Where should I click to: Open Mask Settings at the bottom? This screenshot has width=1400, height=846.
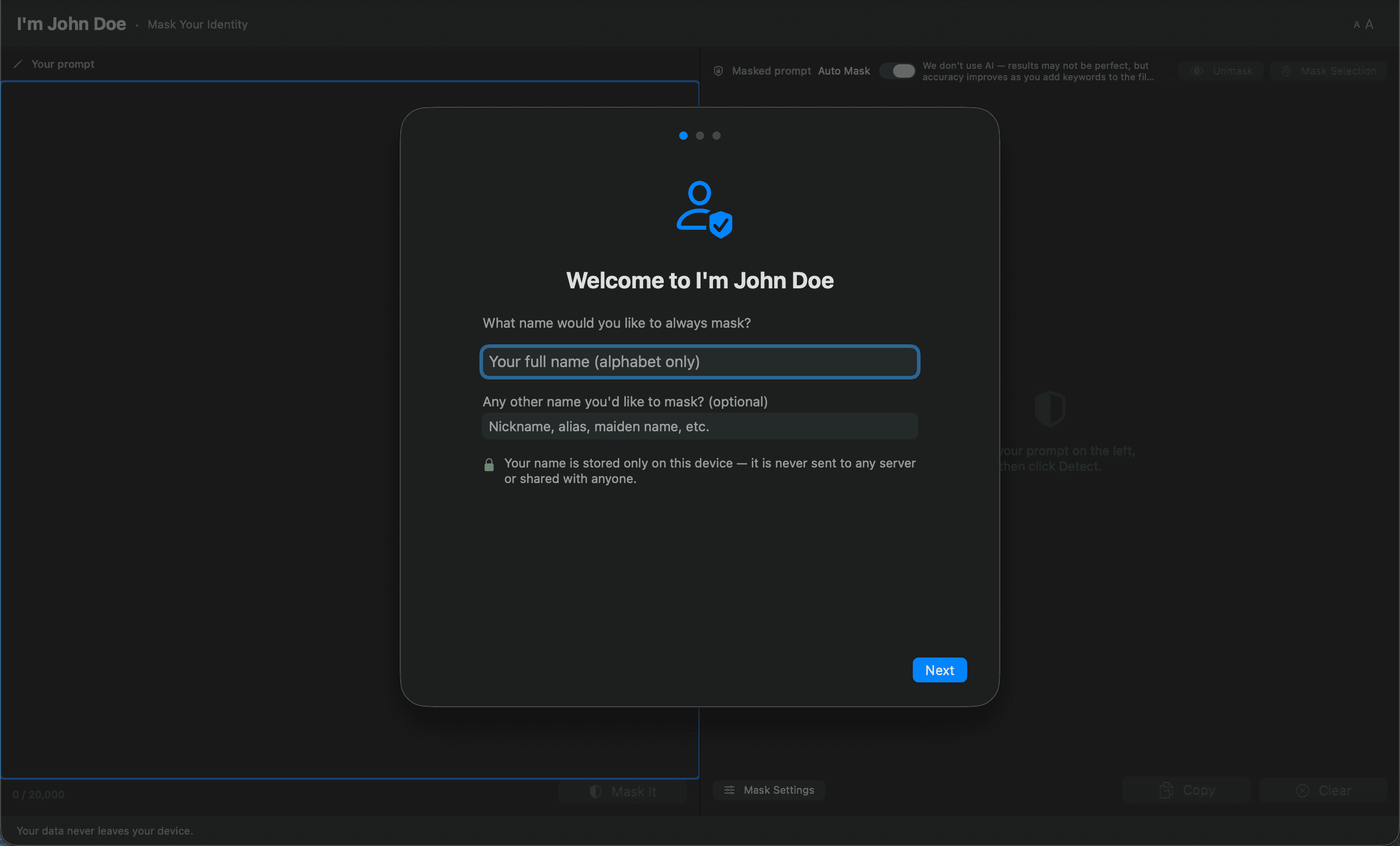(768, 790)
